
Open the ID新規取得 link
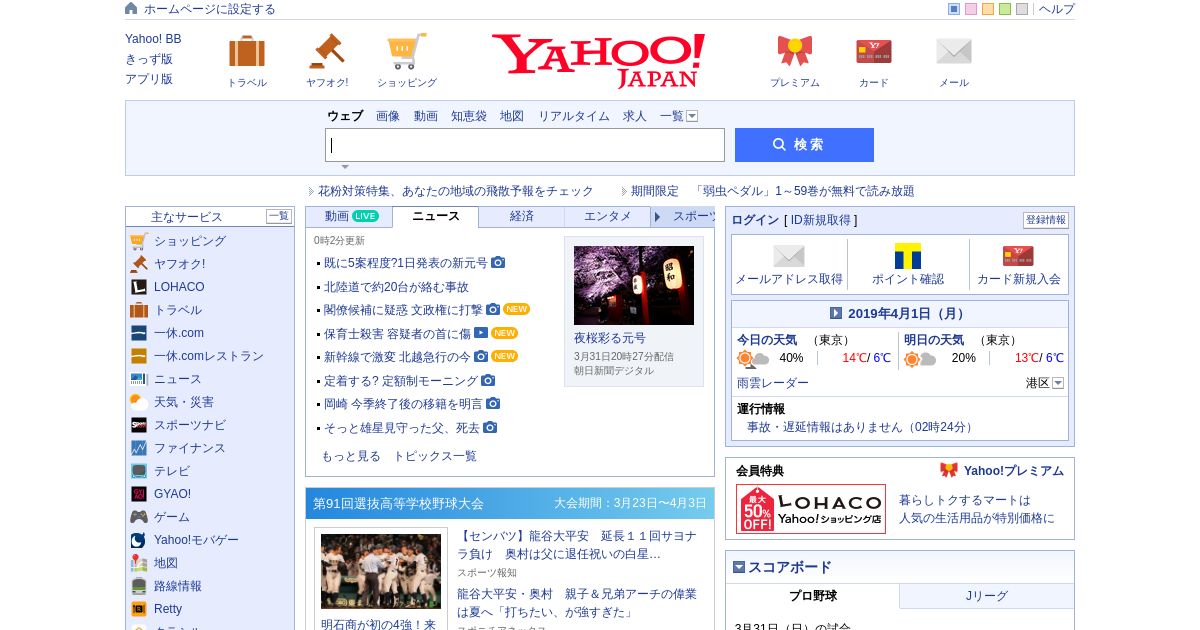point(821,220)
